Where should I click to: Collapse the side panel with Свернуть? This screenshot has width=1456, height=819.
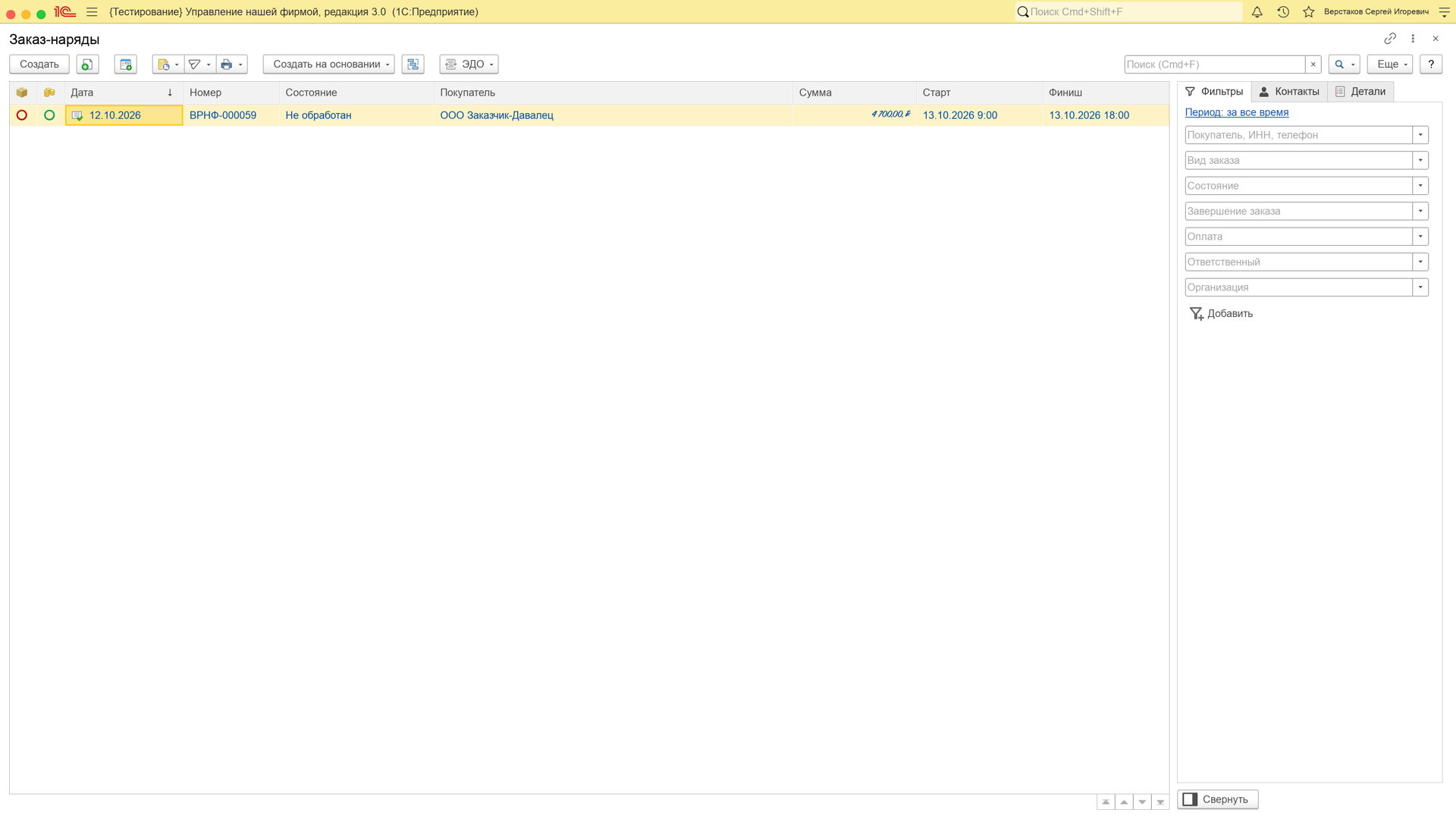tap(1218, 799)
